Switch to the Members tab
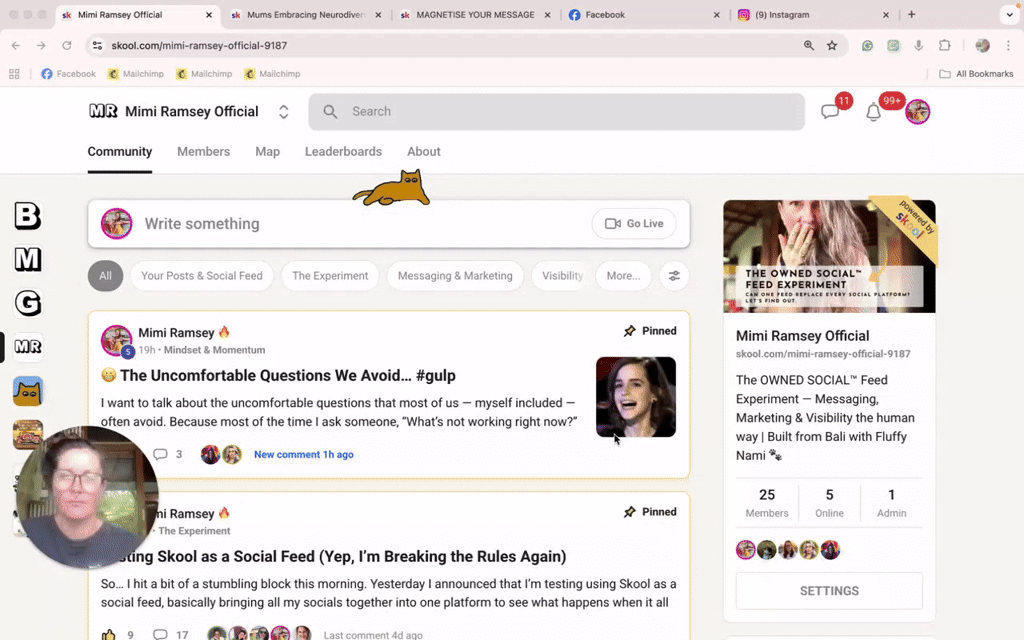 203,152
